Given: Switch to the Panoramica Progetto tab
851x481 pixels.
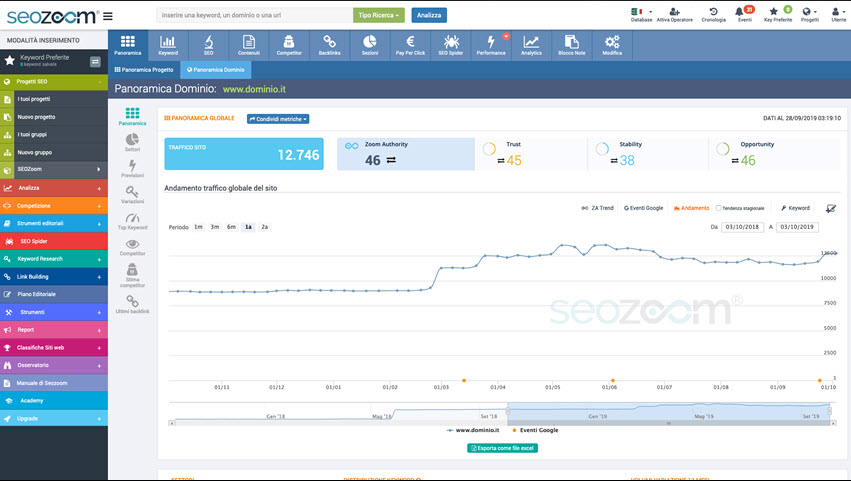Looking at the screenshot, I should click(144, 70).
